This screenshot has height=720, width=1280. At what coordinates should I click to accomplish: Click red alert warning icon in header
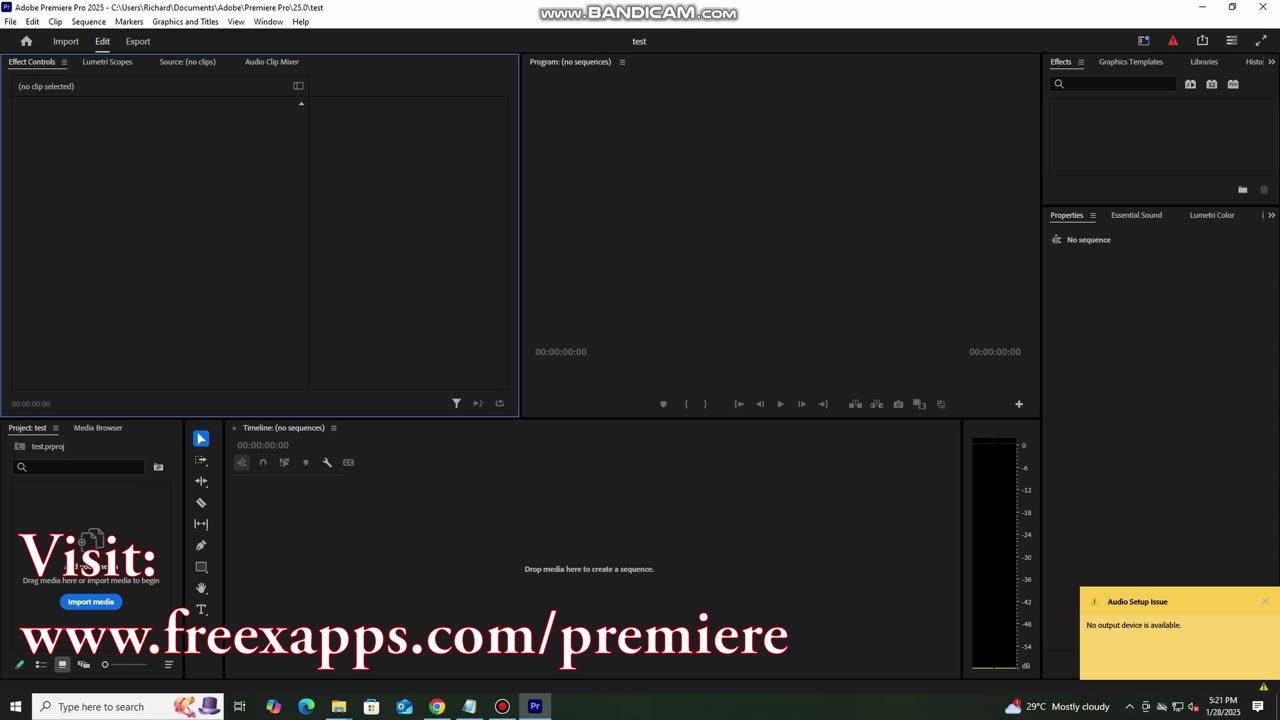click(x=1173, y=41)
